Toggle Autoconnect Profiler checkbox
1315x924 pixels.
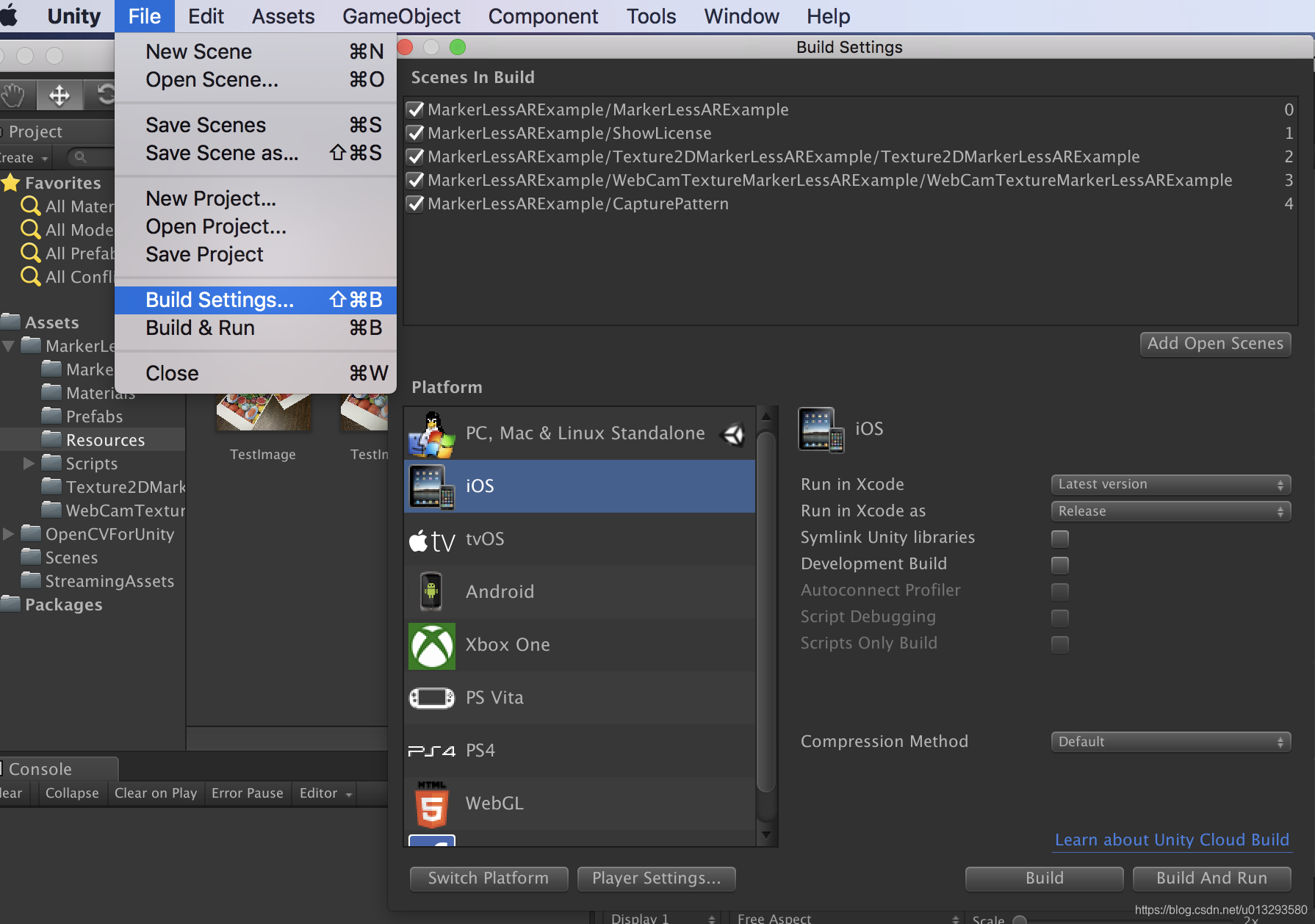(1059, 591)
